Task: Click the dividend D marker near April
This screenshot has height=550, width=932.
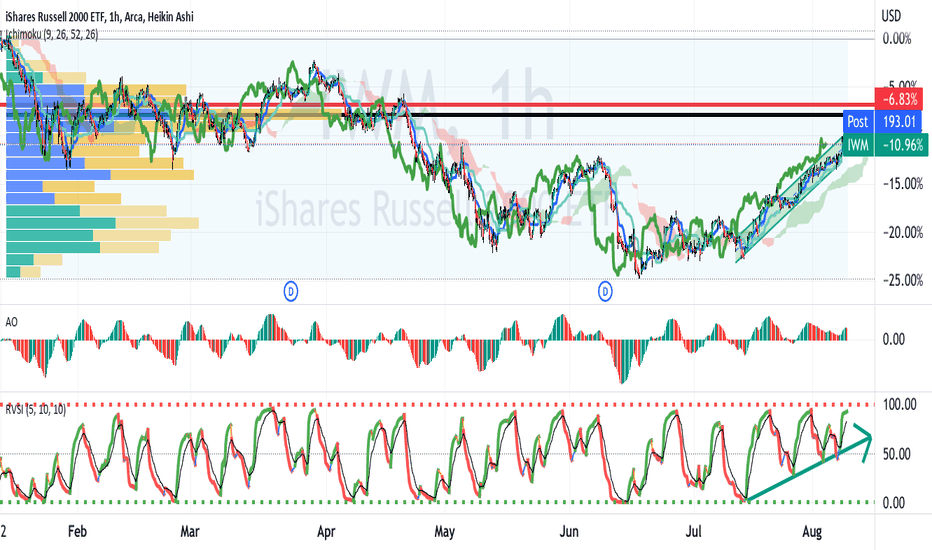Action: tap(291, 291)
